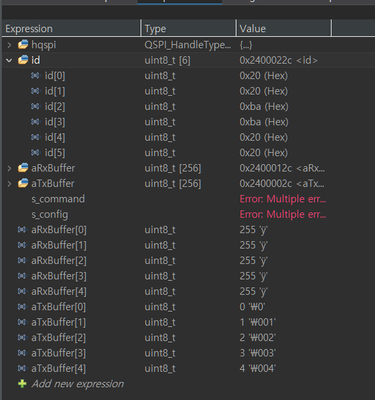Click the Expression column header
This screenshot has width=375, height=400.
coord(71,28)
